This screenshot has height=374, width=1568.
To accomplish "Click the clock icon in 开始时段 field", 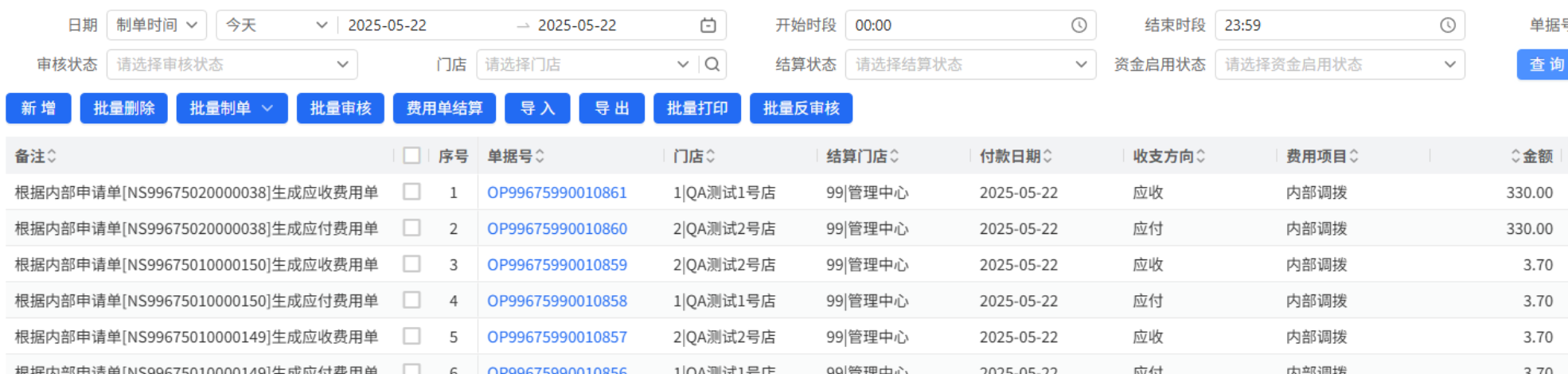I will (1078, 25).
